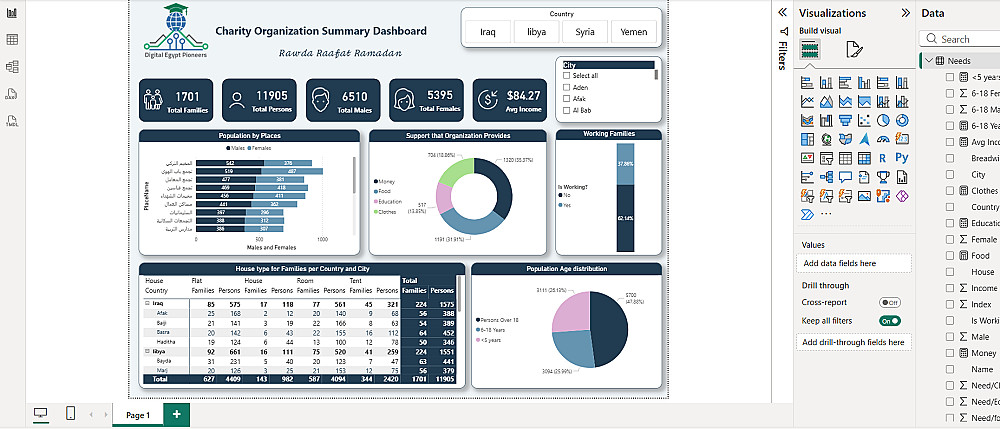Open Page 1 tab

coord(138,415)
